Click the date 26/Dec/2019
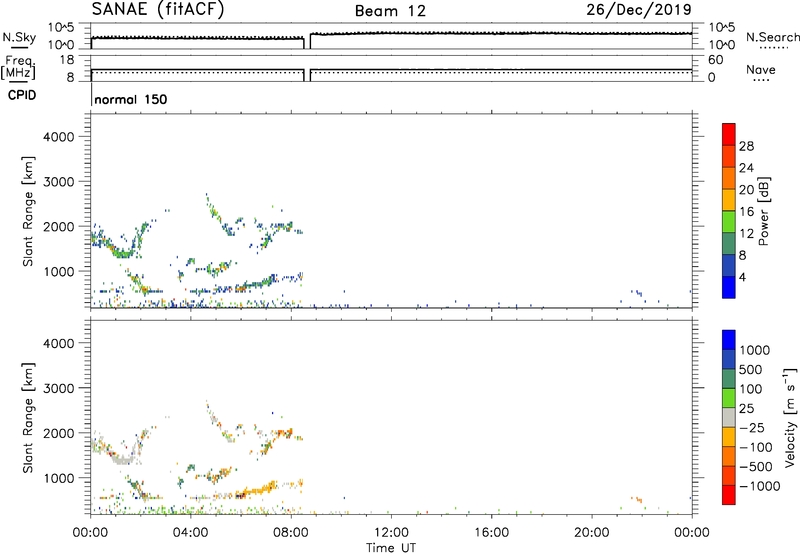 pyautogui.click(x=639, y=9)
